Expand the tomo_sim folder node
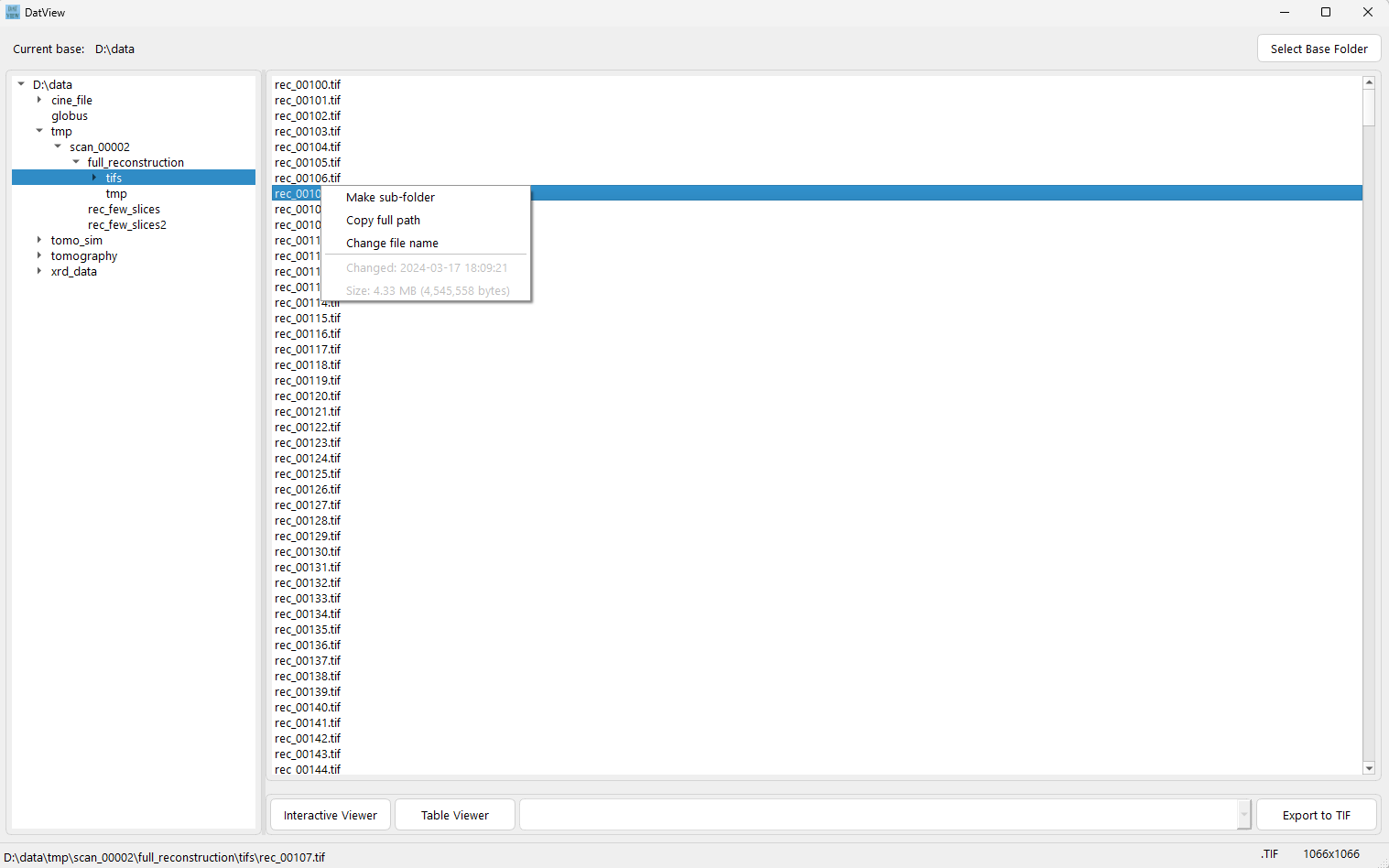This screenshot has height=868, width=1389. [39, 240]
